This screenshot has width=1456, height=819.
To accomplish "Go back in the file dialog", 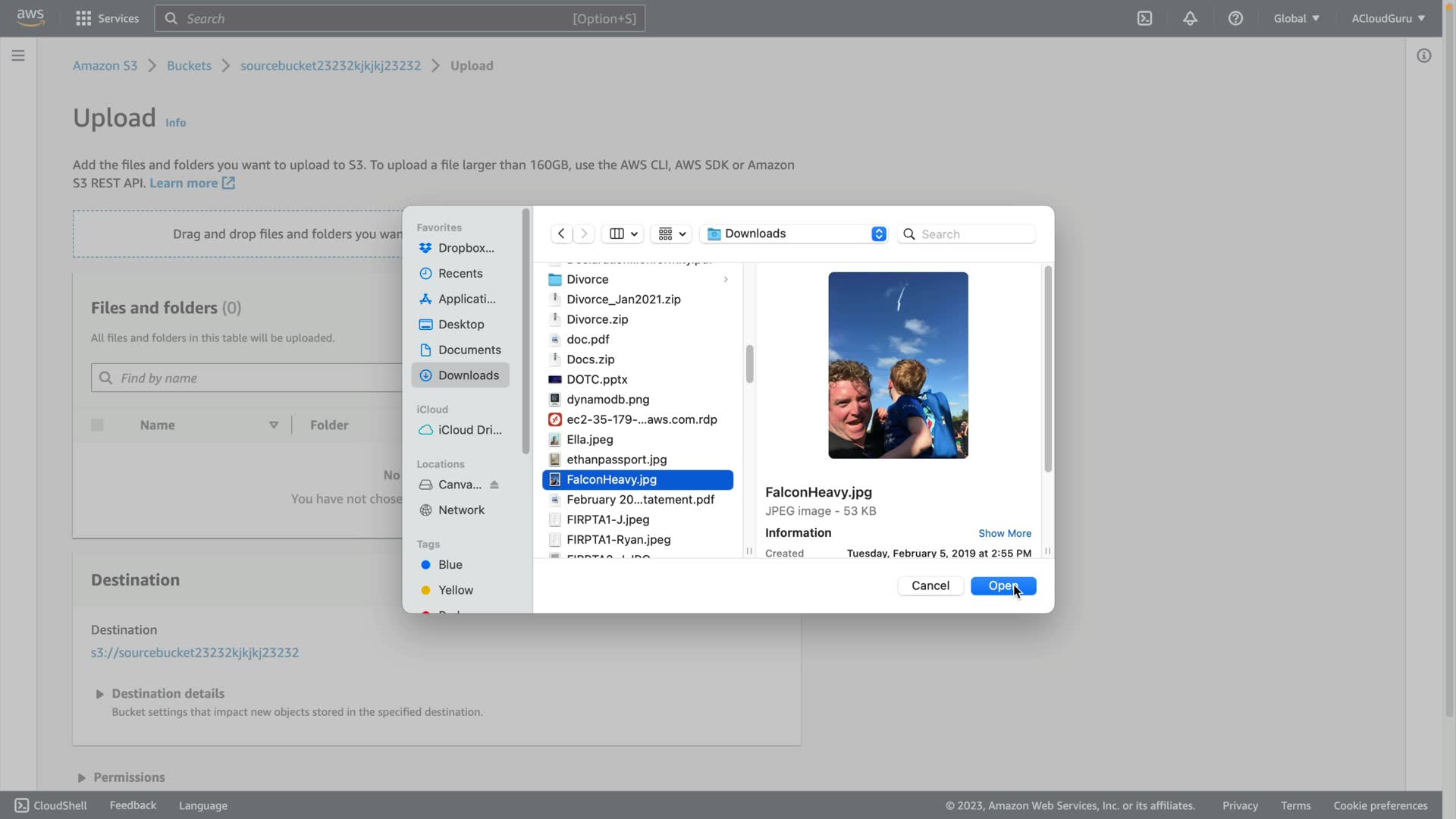I will (561, 234).
